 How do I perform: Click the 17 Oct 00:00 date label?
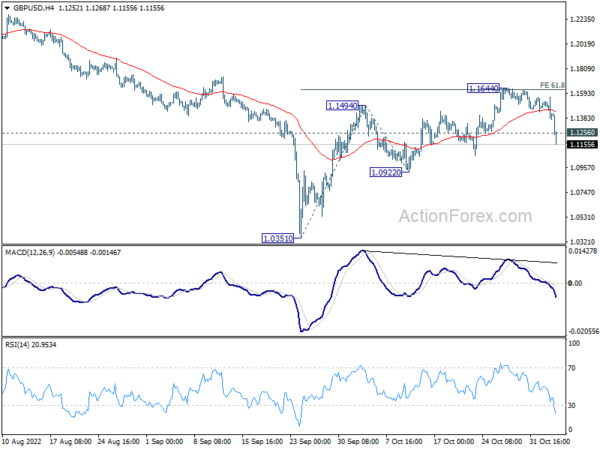pyautogui.click(x=454, y=442)
